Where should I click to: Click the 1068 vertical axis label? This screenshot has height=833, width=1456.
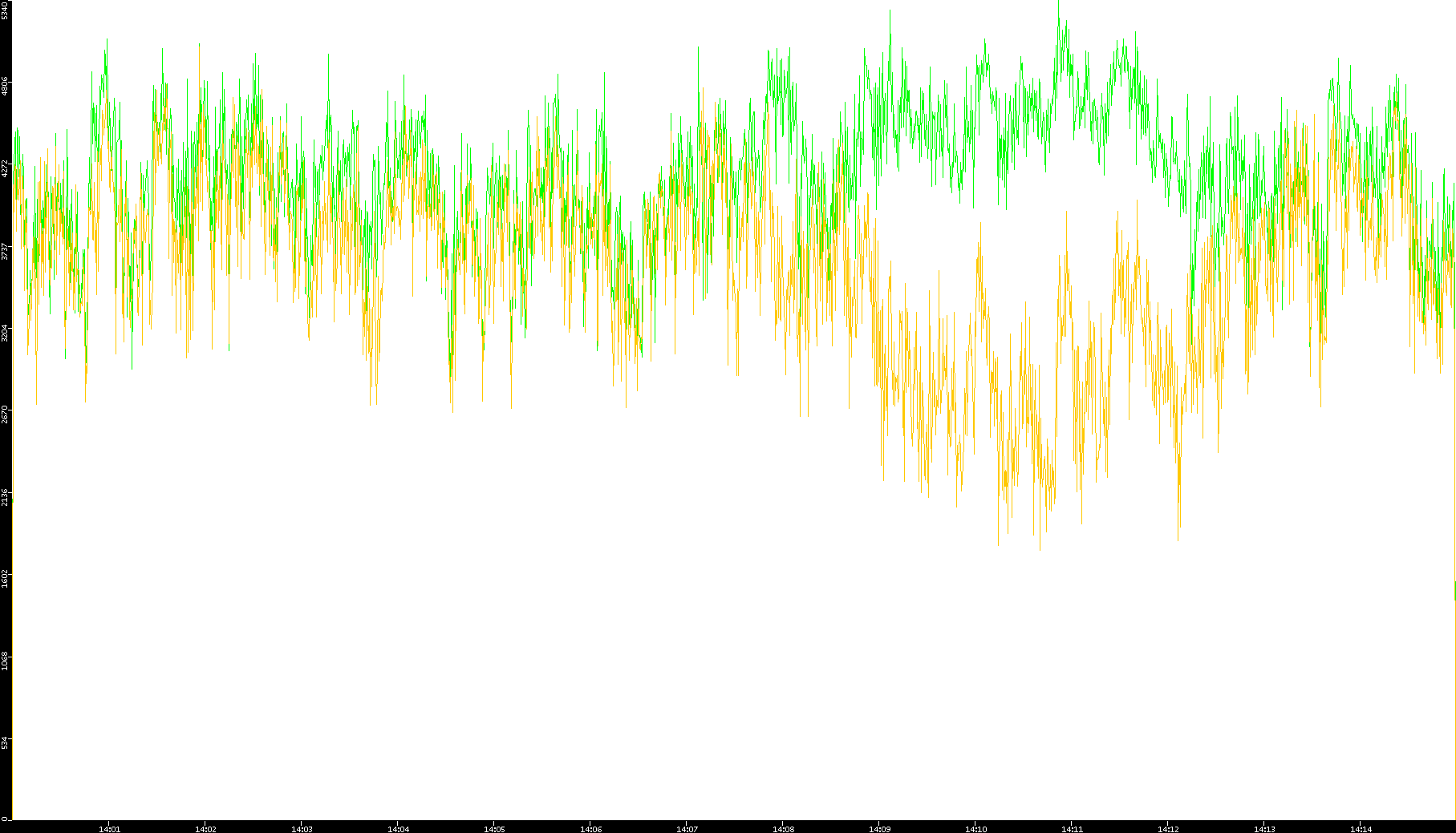(6, 661)
